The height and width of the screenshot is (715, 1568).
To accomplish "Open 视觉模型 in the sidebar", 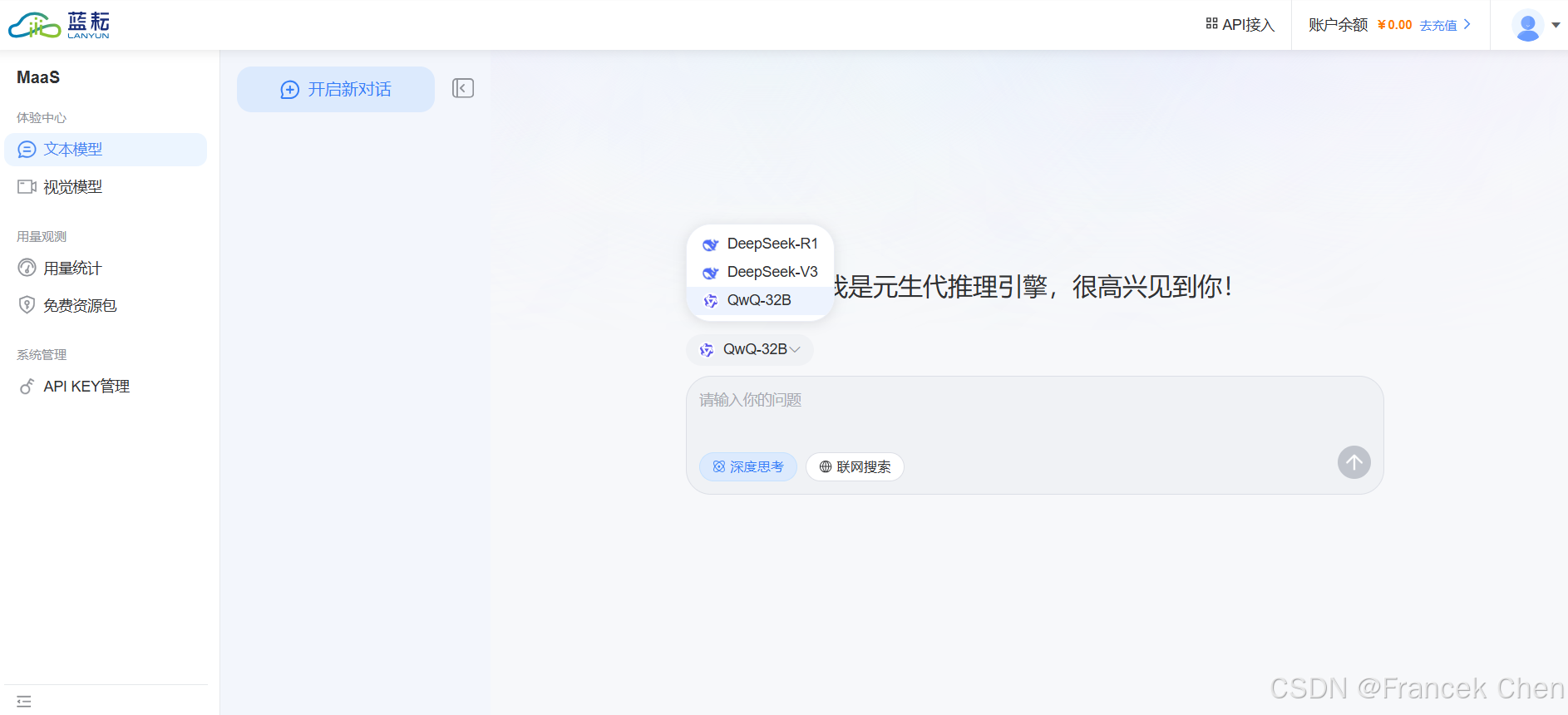I will tap(106, 187).
